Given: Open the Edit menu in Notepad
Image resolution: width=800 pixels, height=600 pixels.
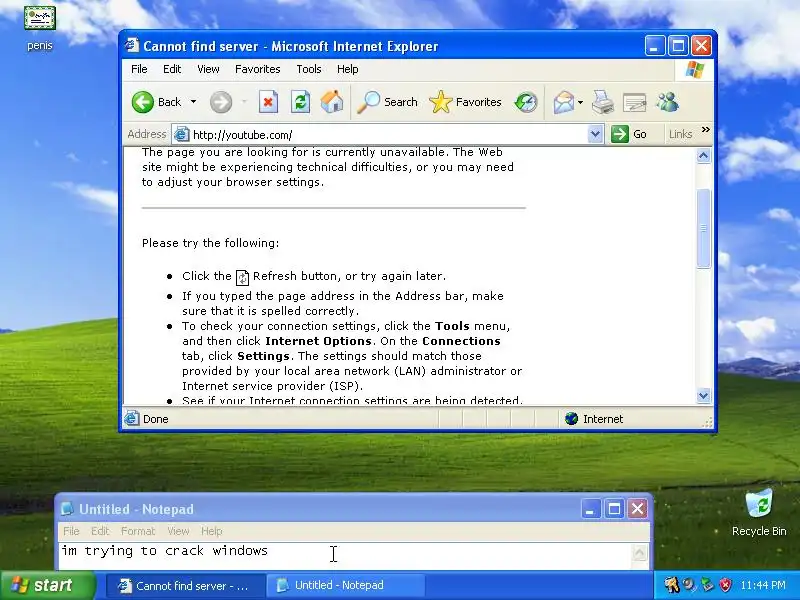Looking at the screenshot, I should coord(100,531).
